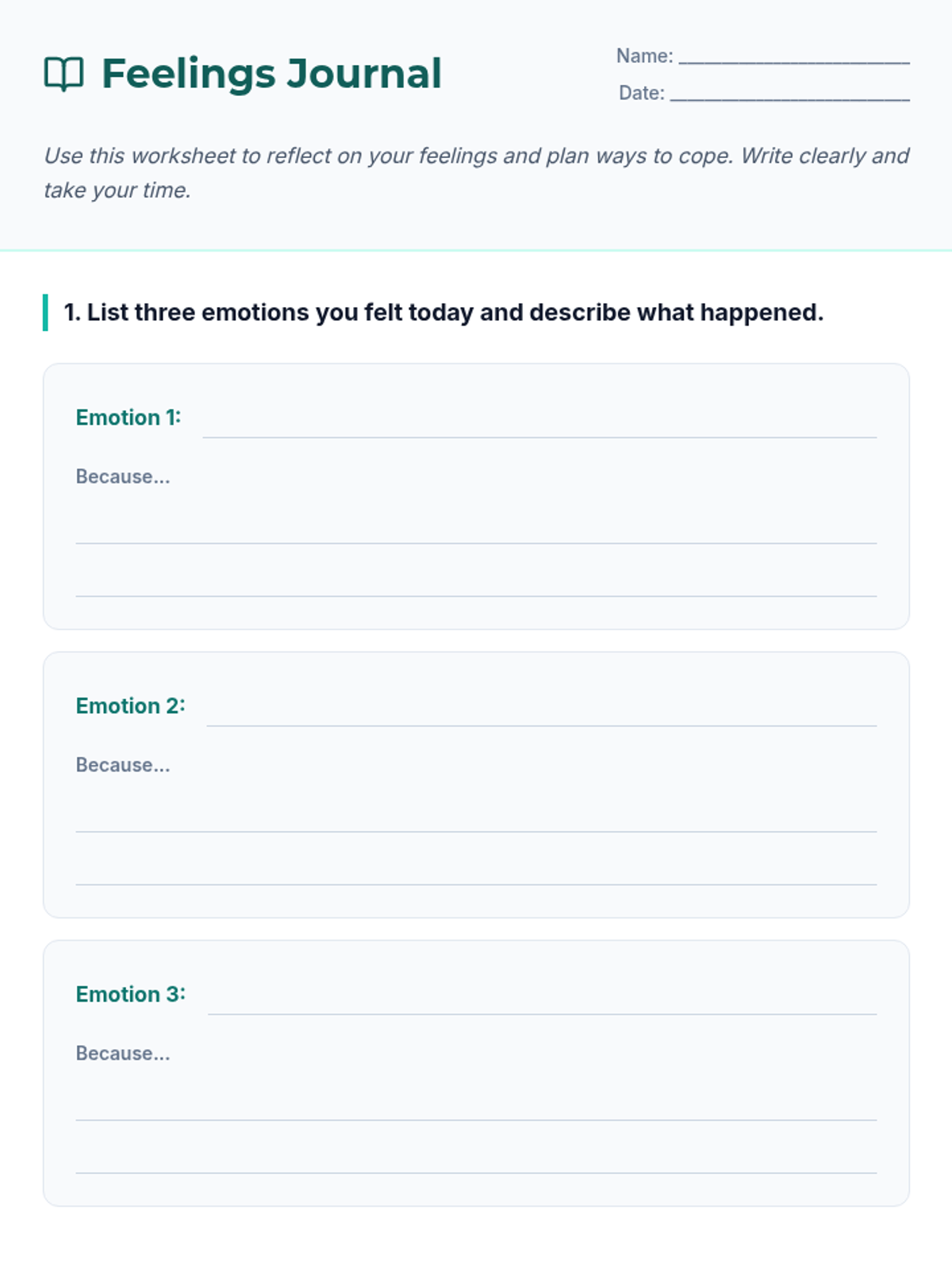This screenshot has width=952, height=1270.
Task: Click the Because label in Emotion 3 card
Action: [x=123, y=1053]
